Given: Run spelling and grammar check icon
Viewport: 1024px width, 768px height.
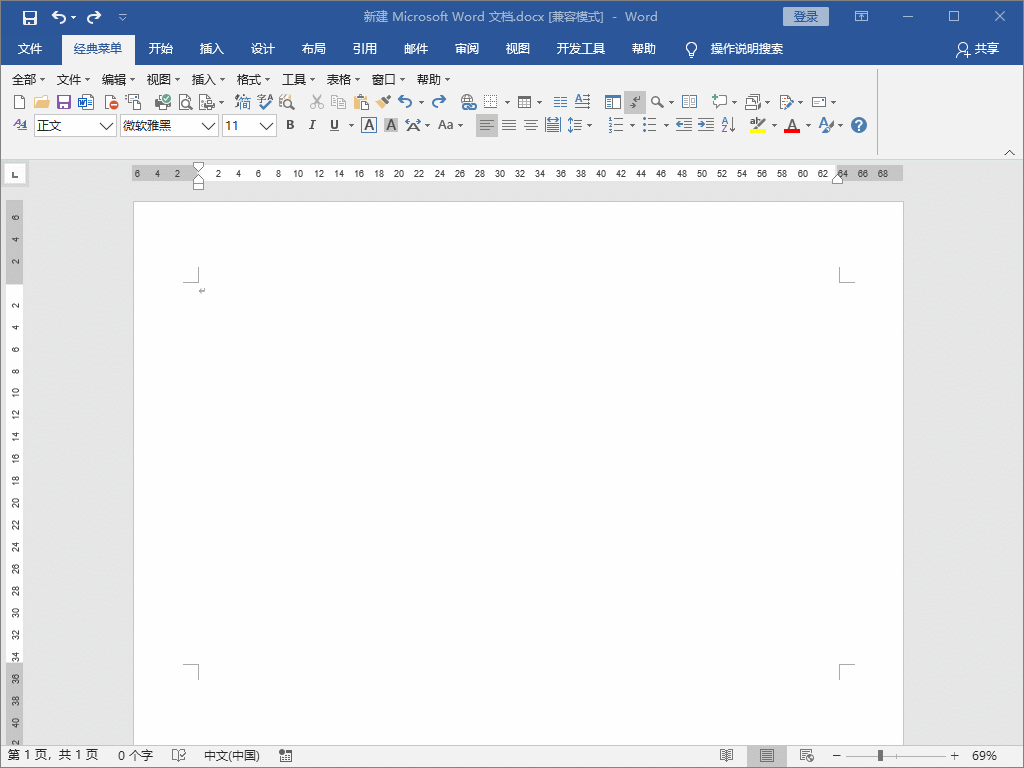Looking at the screenshot, I should pyautogui.click(x=264, y=102).
